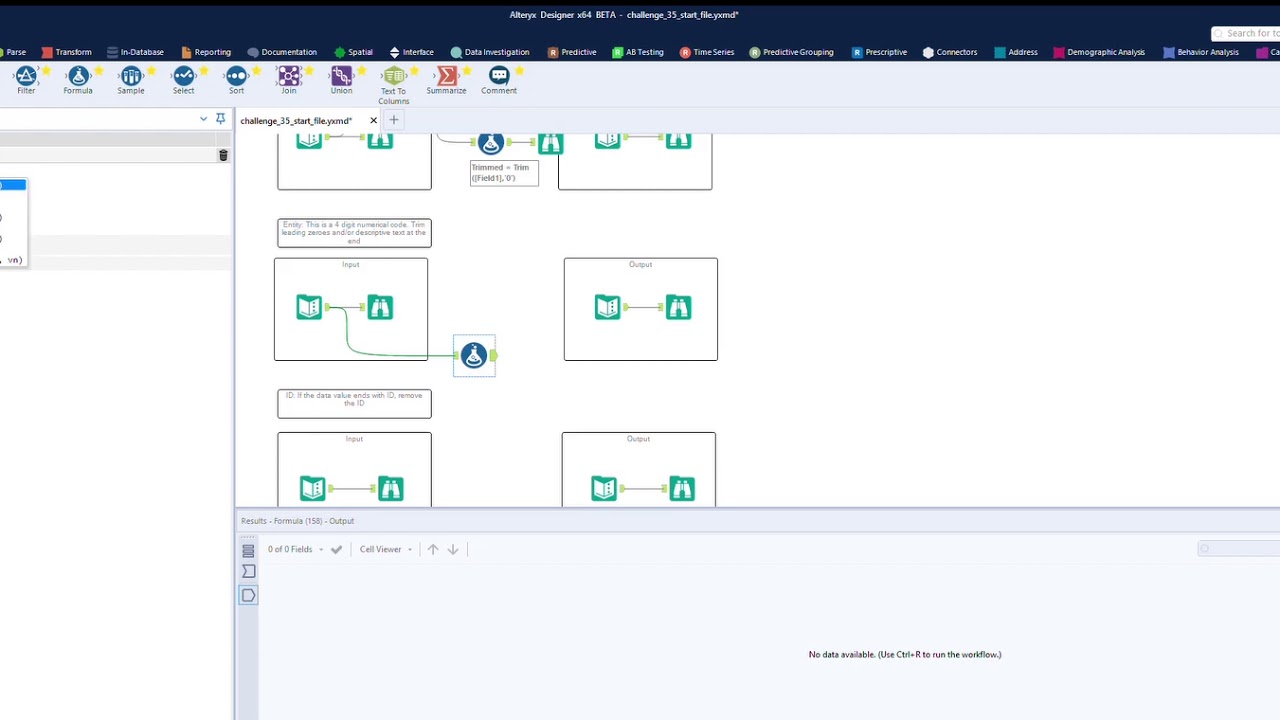1280x720 pixels.
Task: Open the Connectors tool category
Action: pos(950,52)
